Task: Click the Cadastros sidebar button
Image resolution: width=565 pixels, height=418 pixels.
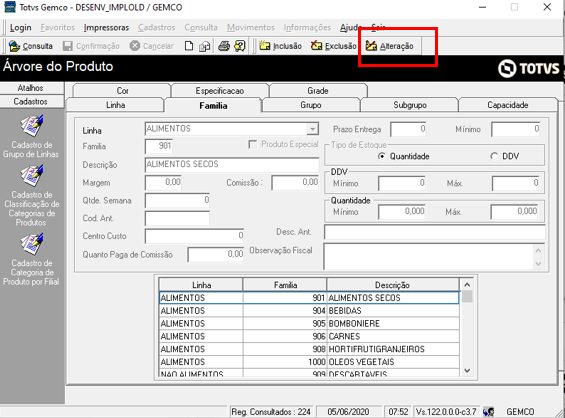Action: (31, 102)
